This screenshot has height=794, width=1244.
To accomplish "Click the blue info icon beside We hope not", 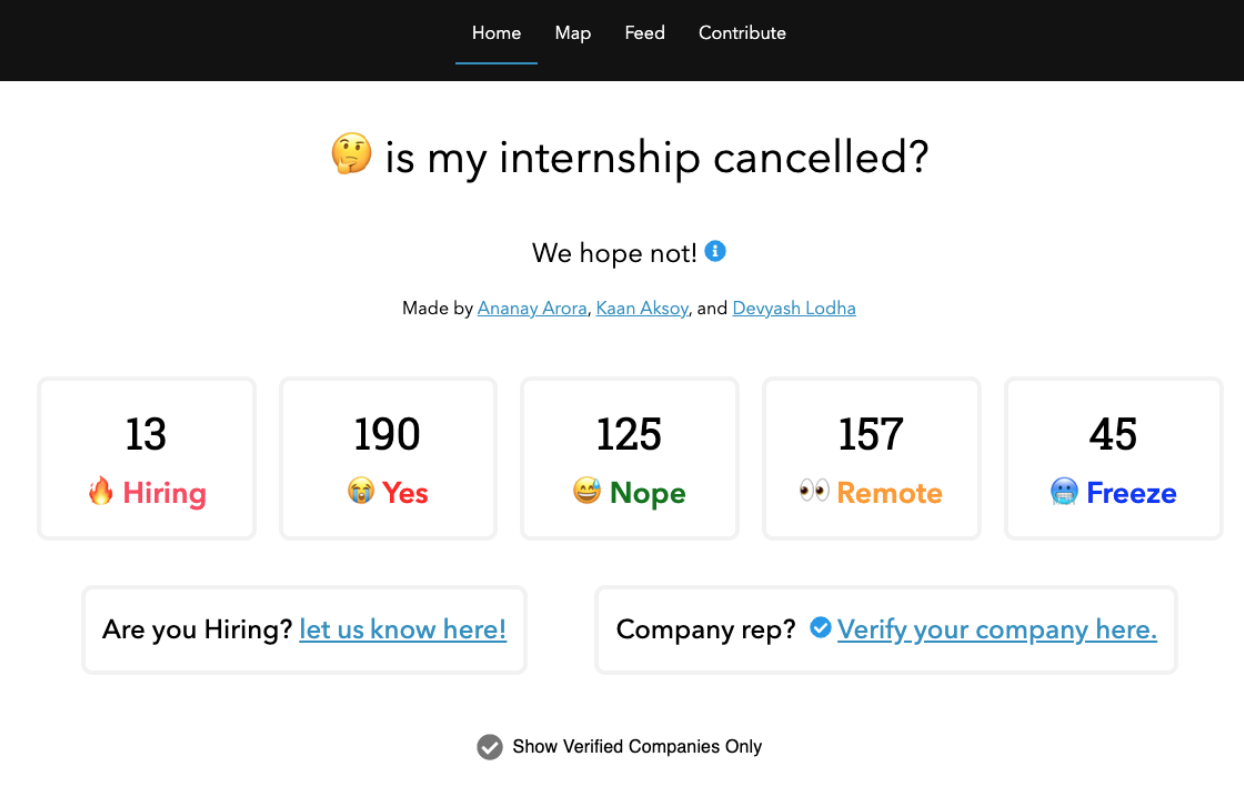I will (x=714, y=252).
